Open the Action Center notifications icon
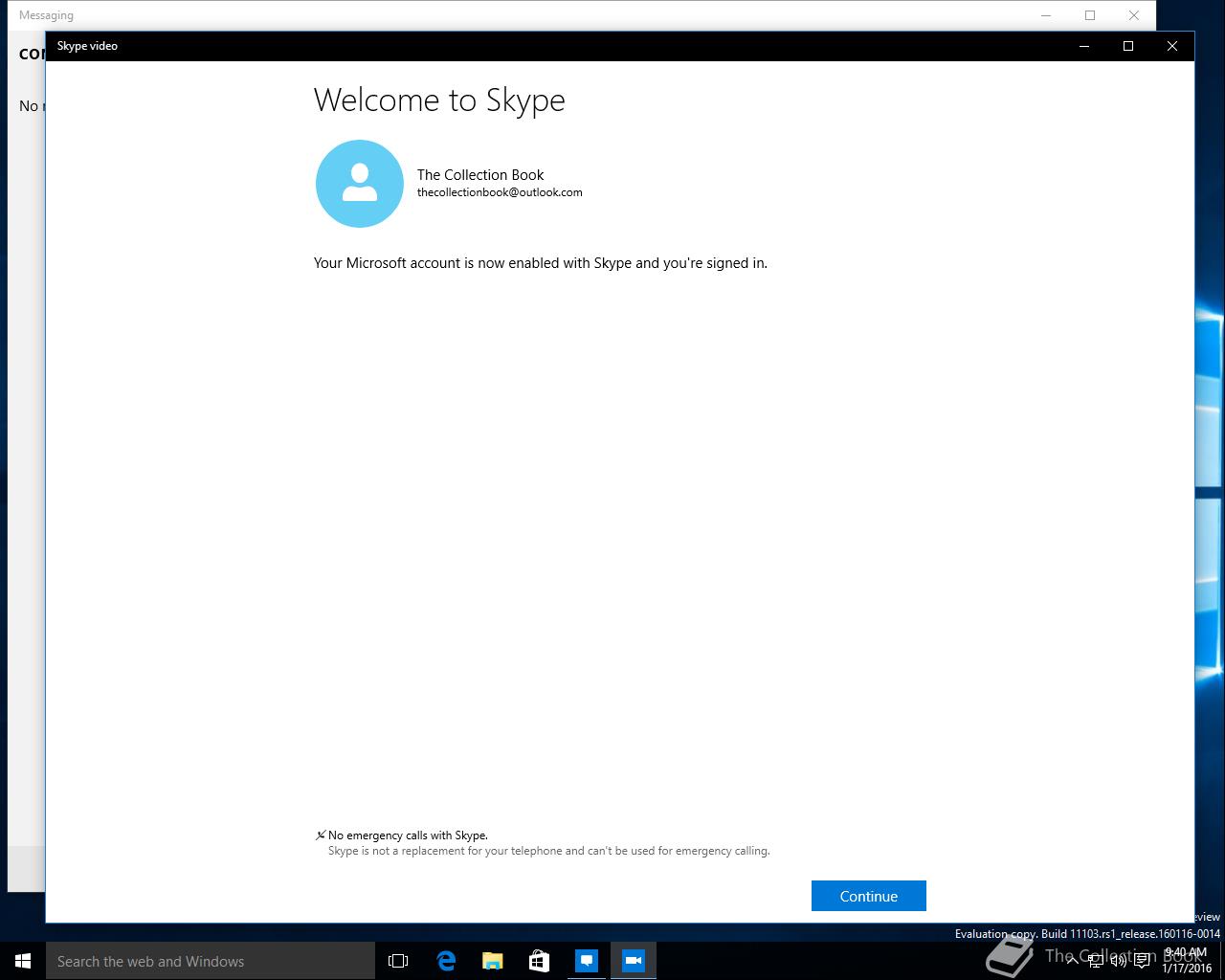 (1142, 961)
